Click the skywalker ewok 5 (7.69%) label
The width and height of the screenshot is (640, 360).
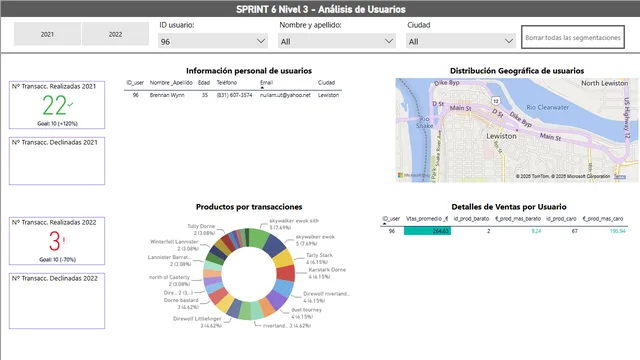pos(315,240)
